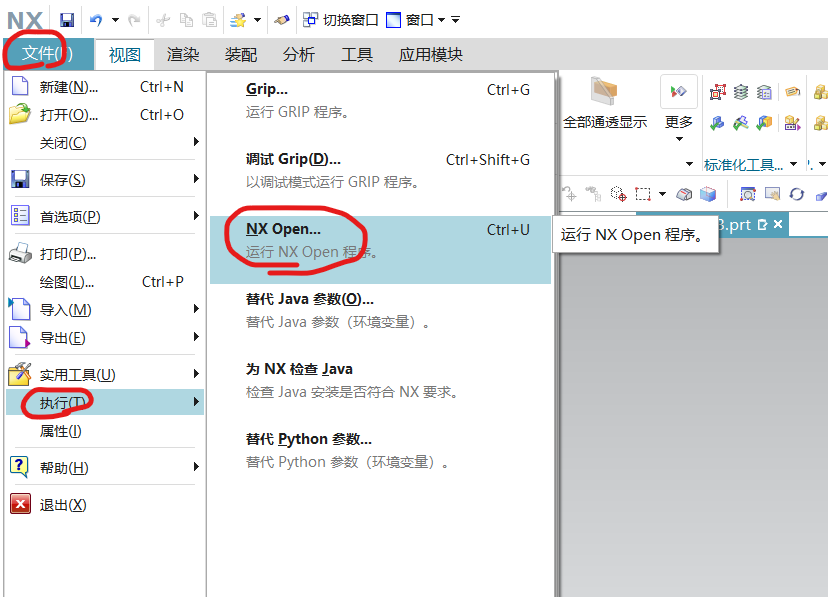Click the pan hand icon
828x597 pixels.
[772, 194]
